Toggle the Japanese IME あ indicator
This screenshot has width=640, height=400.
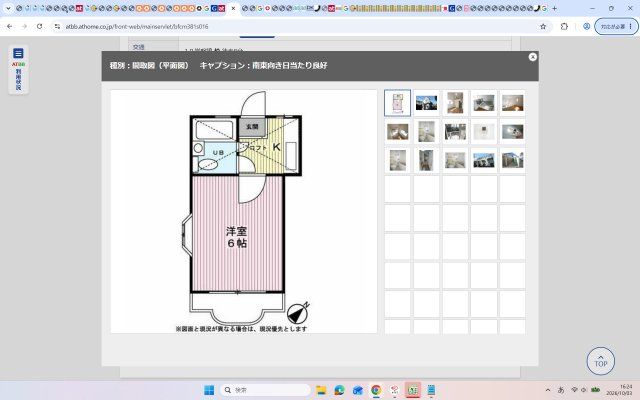point(561,390)
